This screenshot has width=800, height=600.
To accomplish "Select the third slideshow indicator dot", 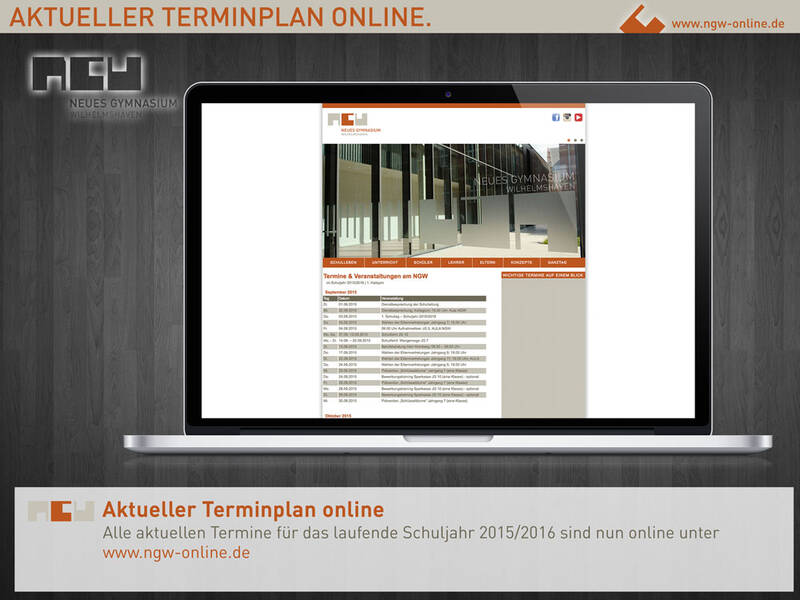I will tap(581, 140).
